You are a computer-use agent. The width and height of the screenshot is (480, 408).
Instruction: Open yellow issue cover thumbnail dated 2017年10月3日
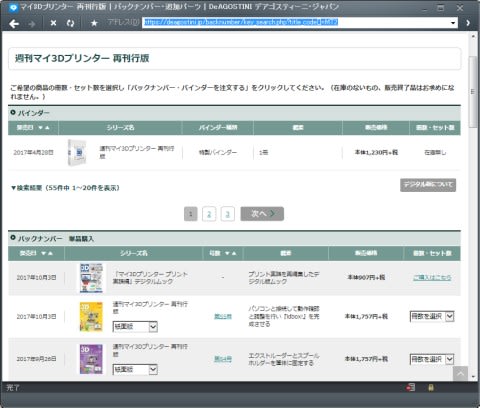click(x=91, y=317)
